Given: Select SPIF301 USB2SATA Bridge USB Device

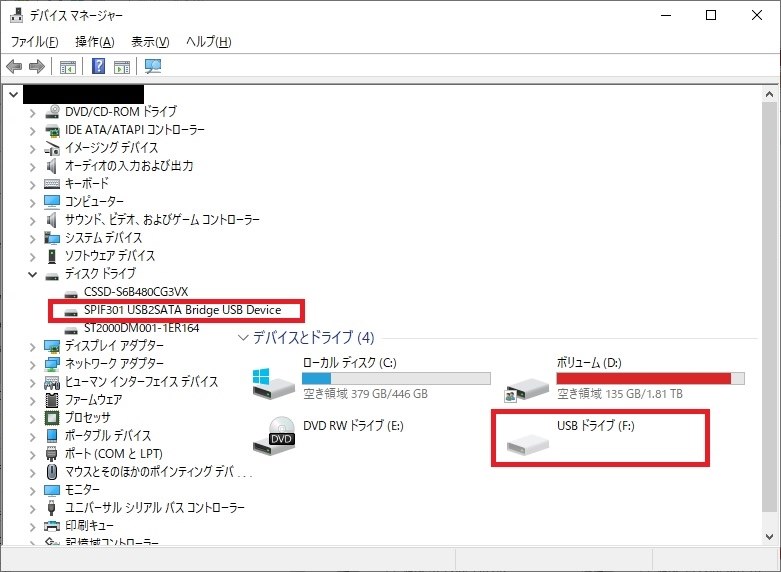Looking at the screenshot, I should [182, 310].
